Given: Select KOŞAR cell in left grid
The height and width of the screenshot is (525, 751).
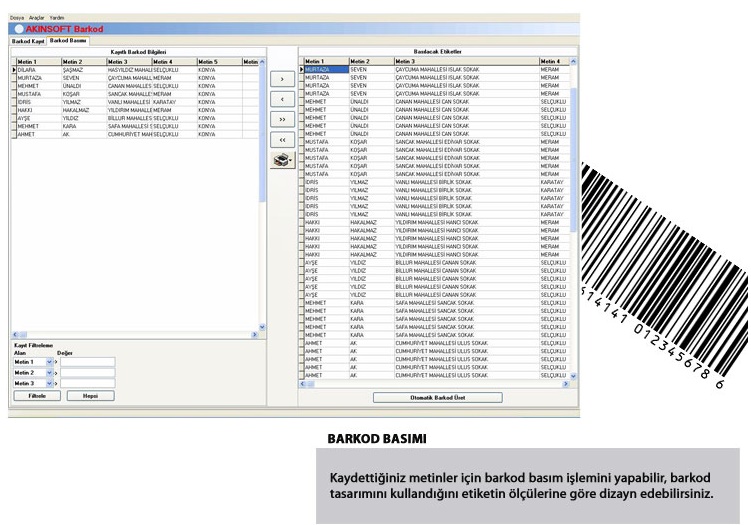Looking at the screenshot, I should [84, 94].
